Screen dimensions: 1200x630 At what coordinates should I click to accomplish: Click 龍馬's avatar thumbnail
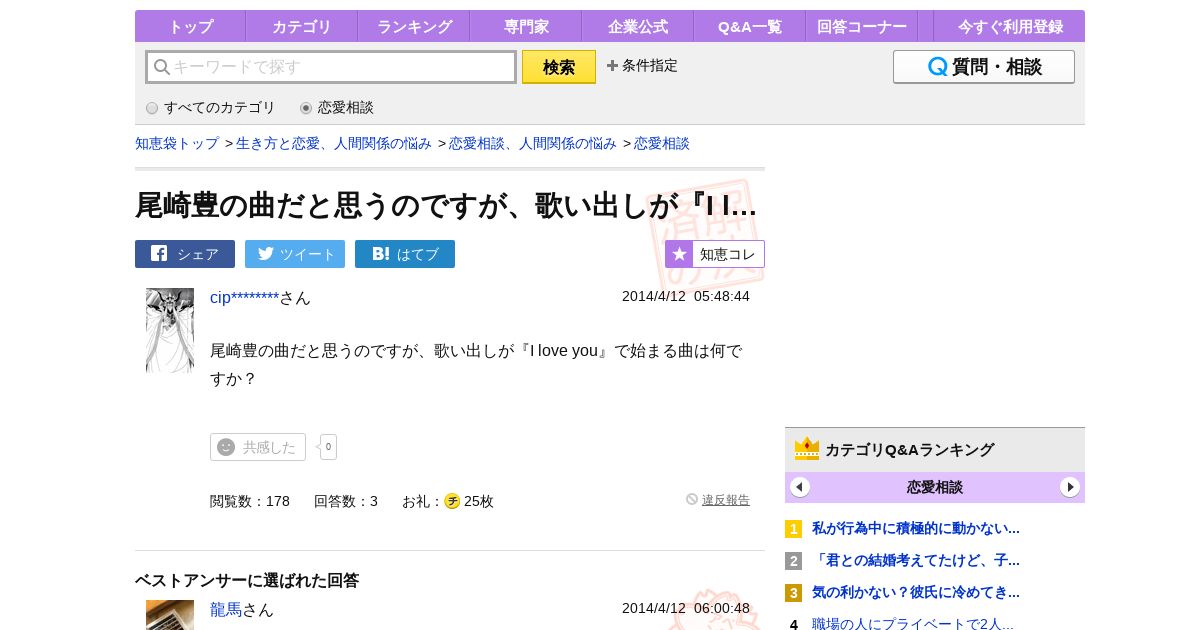(x=170, y=615)
